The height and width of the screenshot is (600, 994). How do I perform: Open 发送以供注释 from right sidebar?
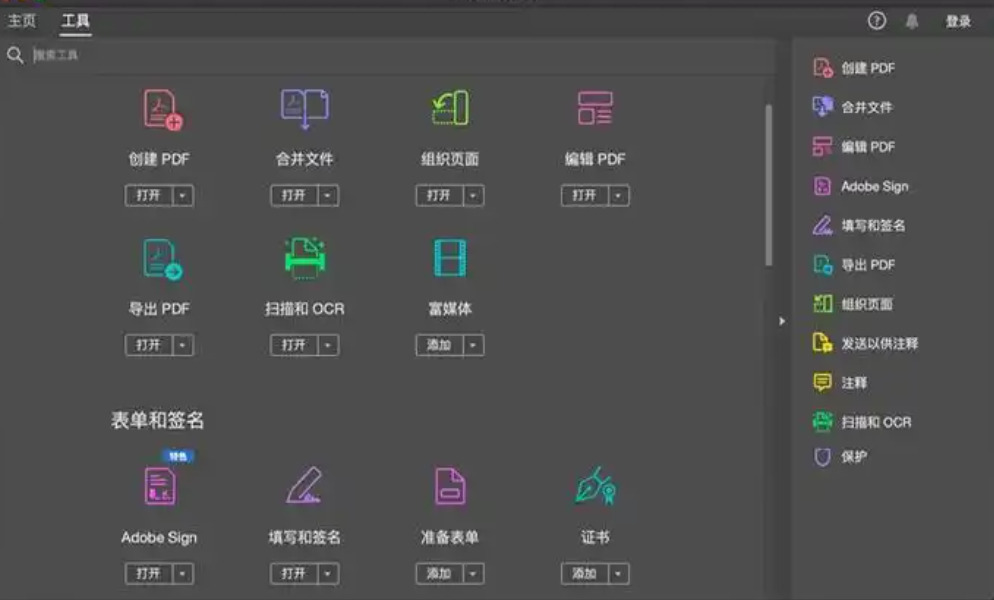coord(865,343)
